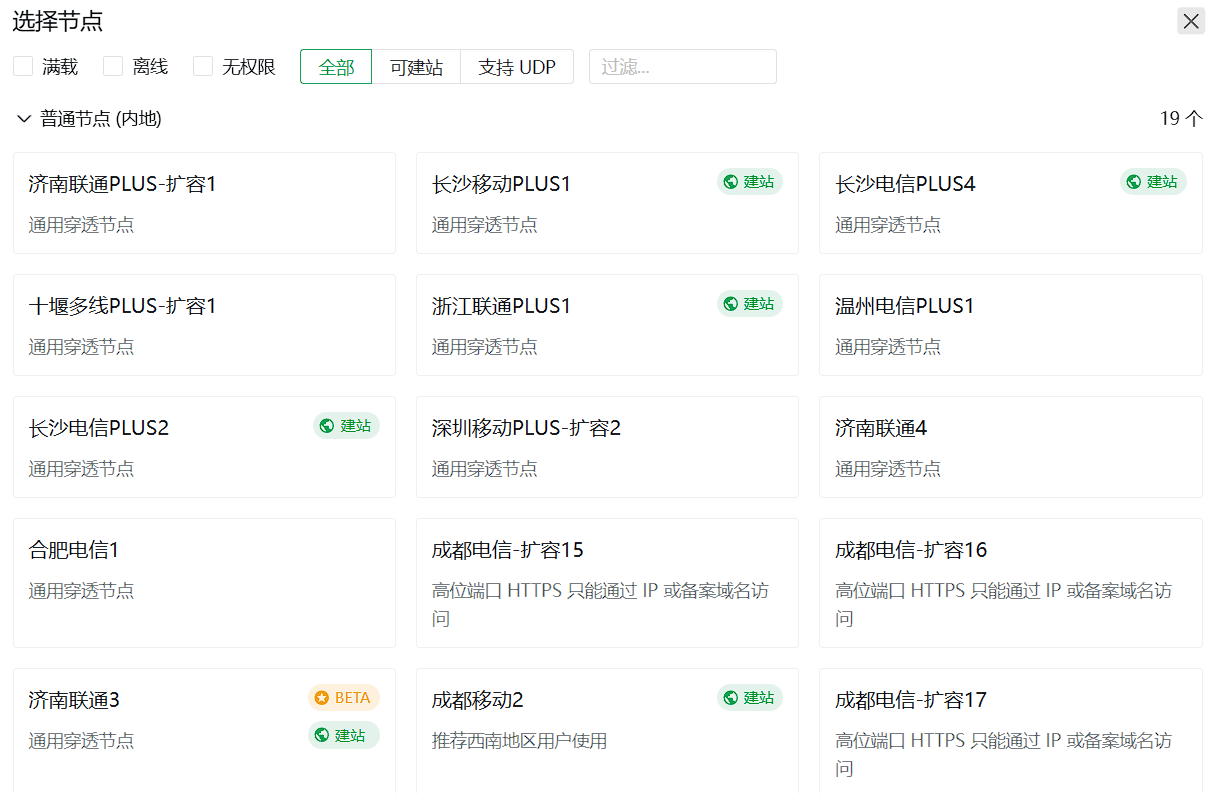Check the 无权限 filter option

pos(203,67)
